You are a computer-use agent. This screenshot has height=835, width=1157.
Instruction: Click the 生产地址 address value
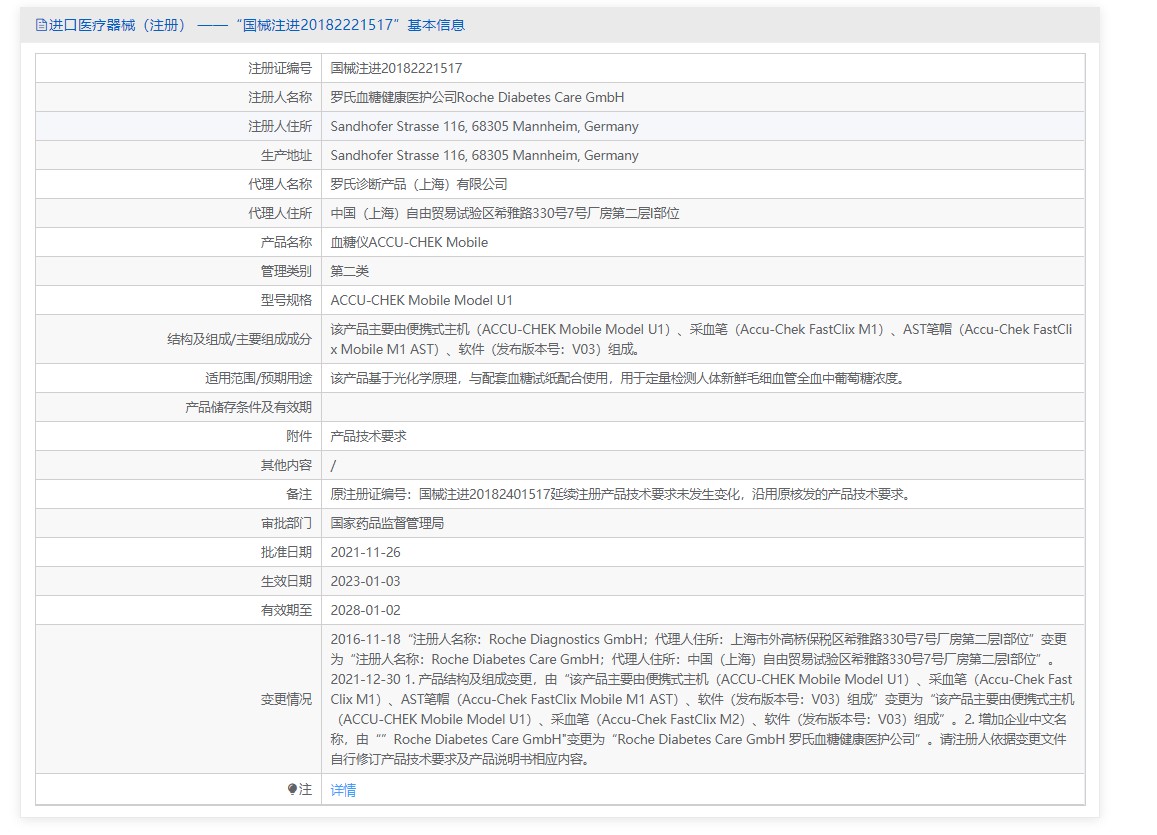coord(484,156)
